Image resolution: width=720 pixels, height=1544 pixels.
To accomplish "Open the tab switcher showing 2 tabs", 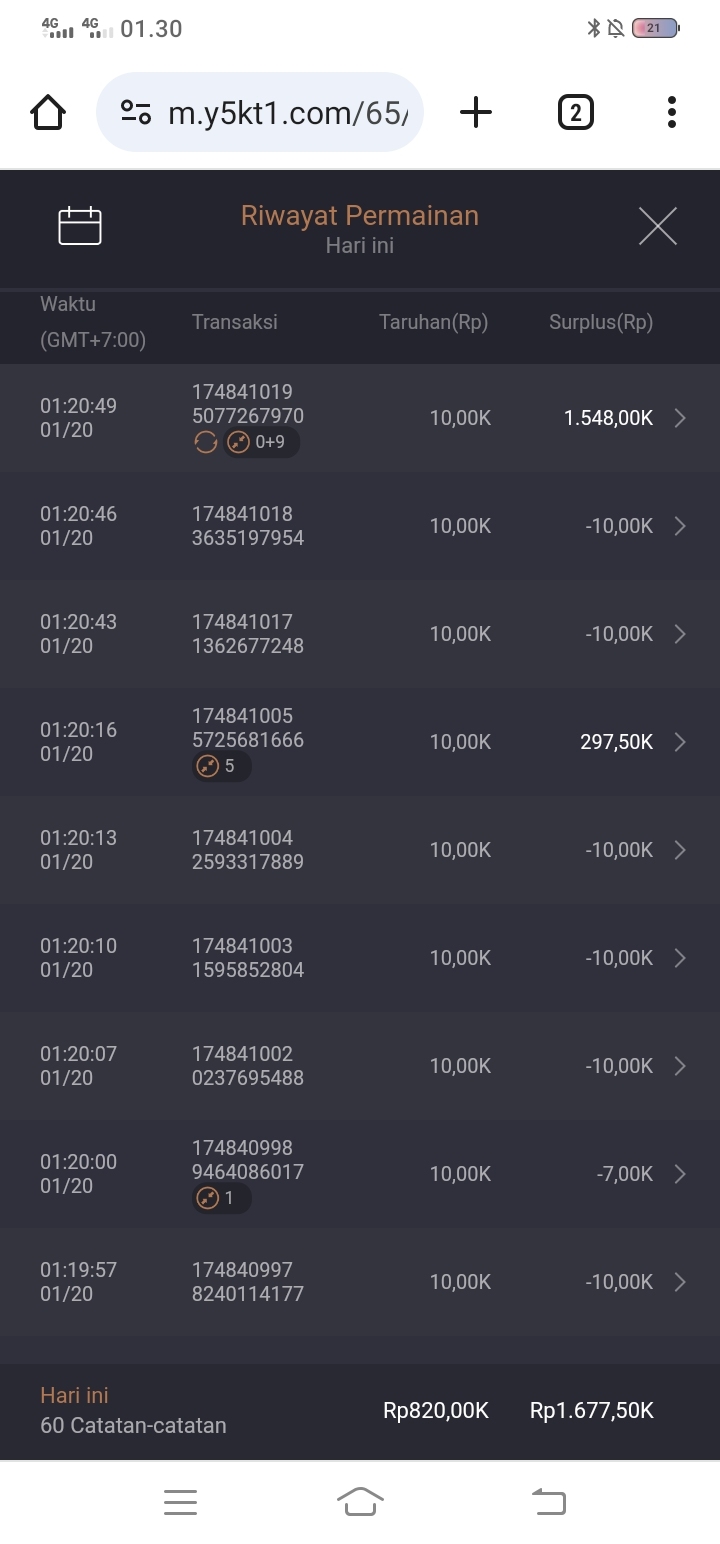I will pyautogui.click(x=575, y=112).
